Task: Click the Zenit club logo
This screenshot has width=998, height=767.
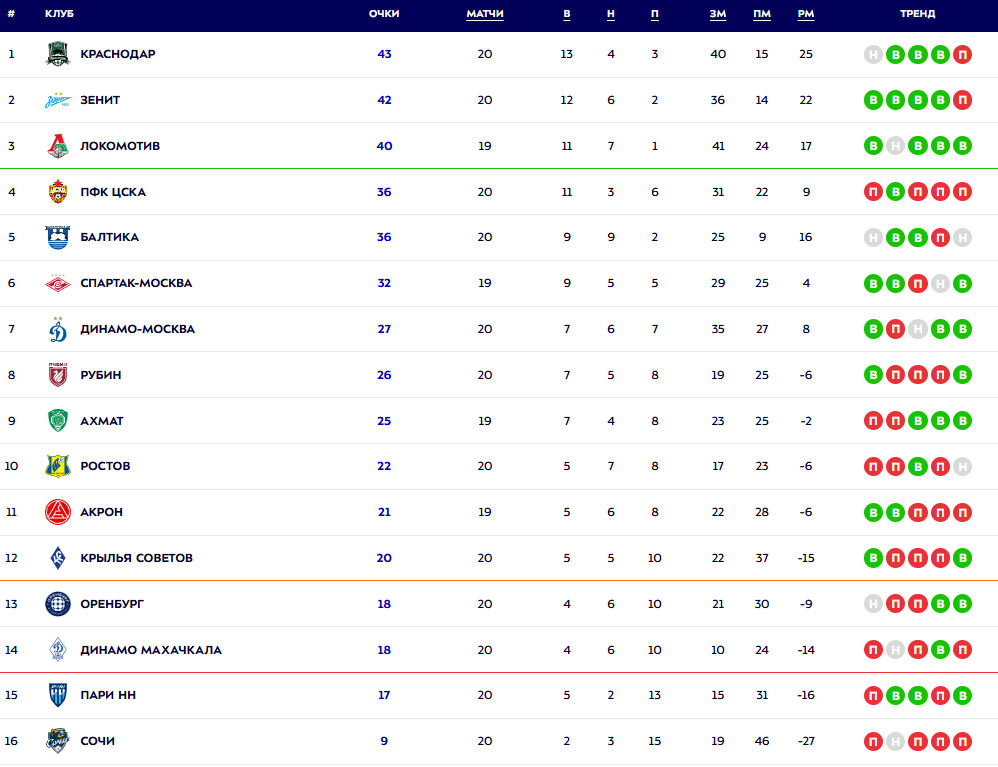Action: click(58, 100)
